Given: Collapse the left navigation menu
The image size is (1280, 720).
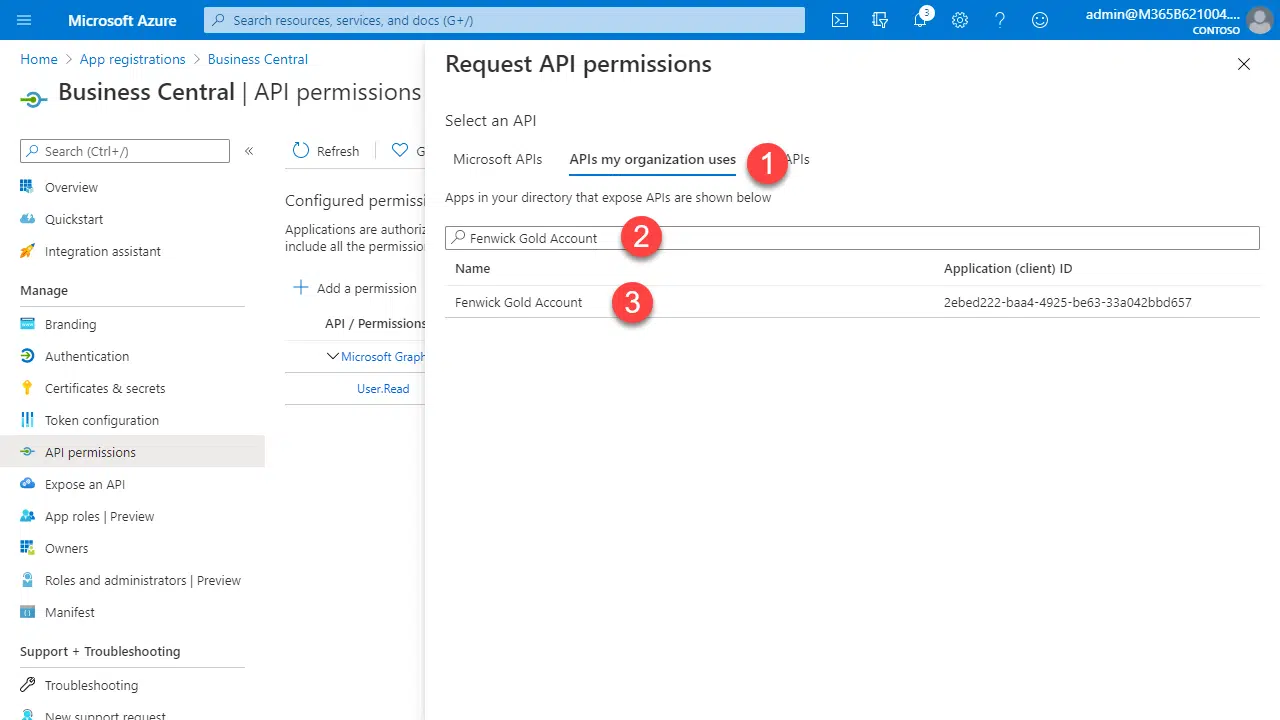Looking at the screenshot, I should tap(249, 151).
